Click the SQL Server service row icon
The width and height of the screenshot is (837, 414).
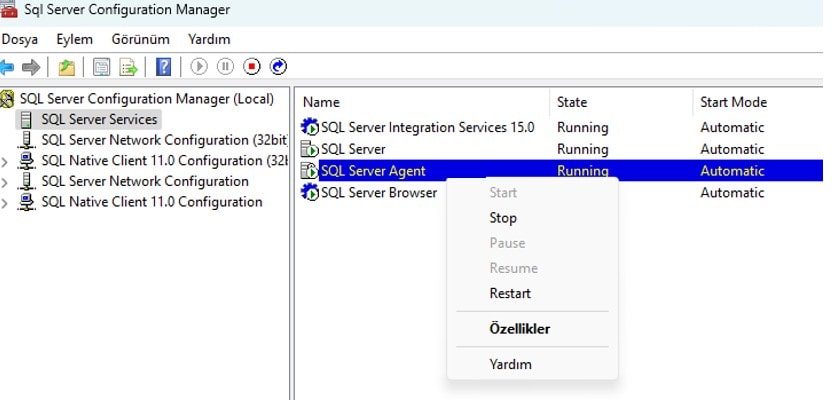(310, 149)
